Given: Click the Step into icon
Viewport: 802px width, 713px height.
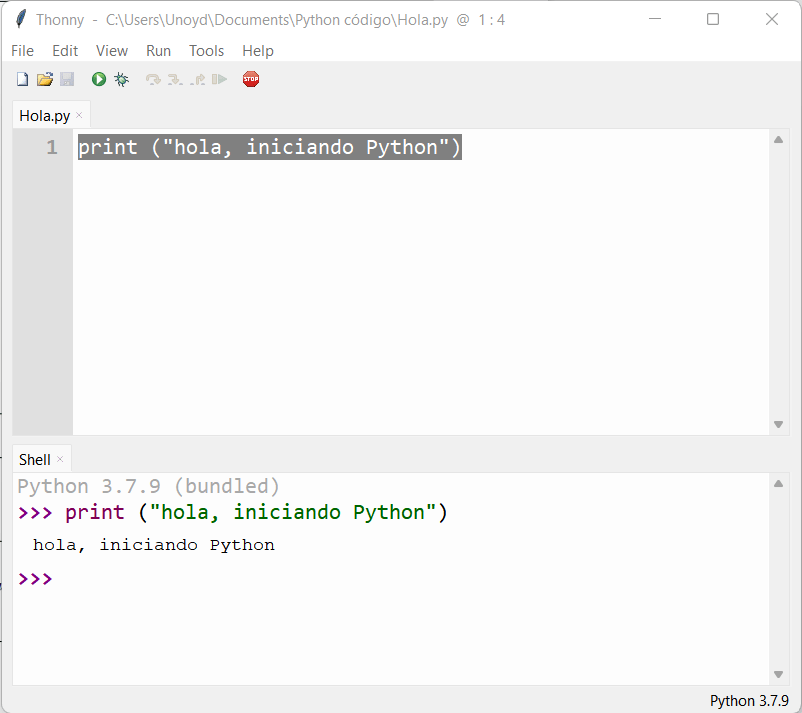Looking at the screenshot, I should coord(175,79).
